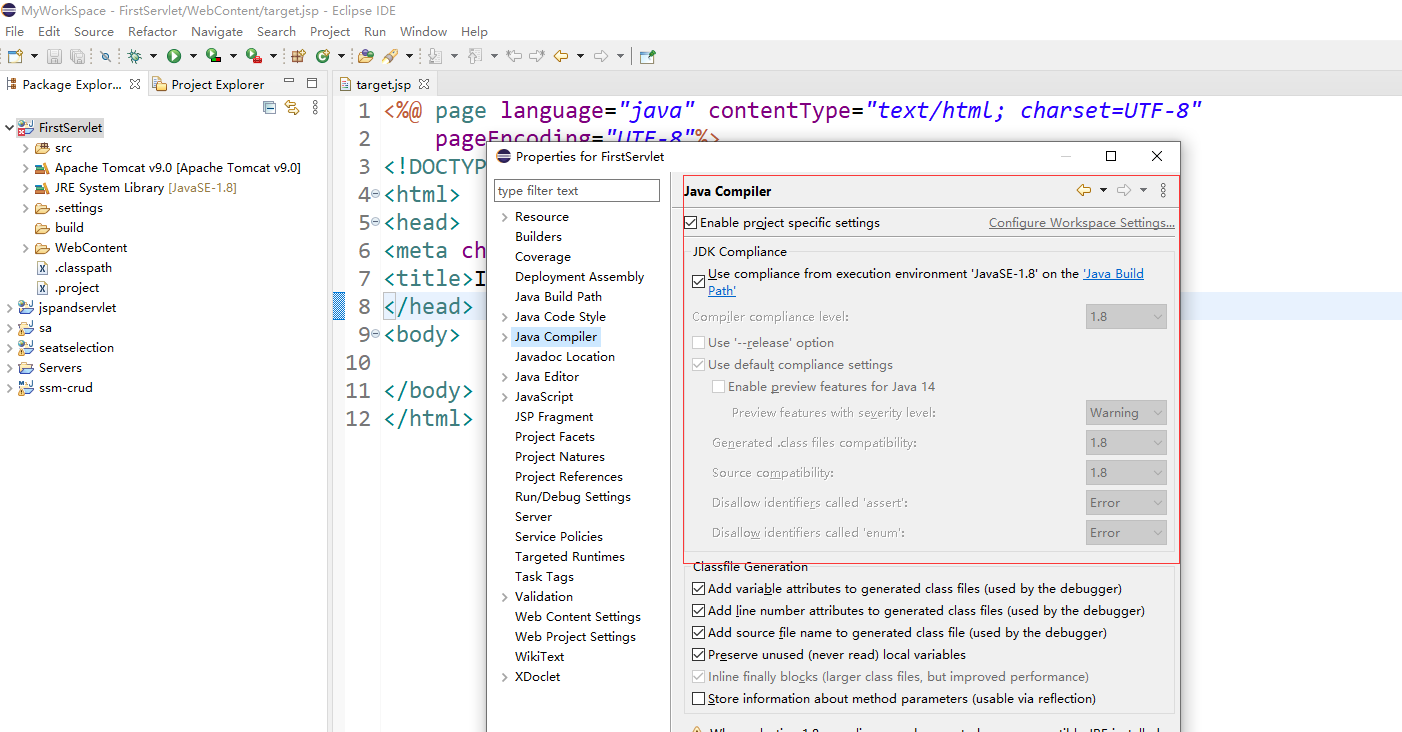Enable Store information about method parameters
This screenshot has width=1402, height=732.
pos(699,699)
